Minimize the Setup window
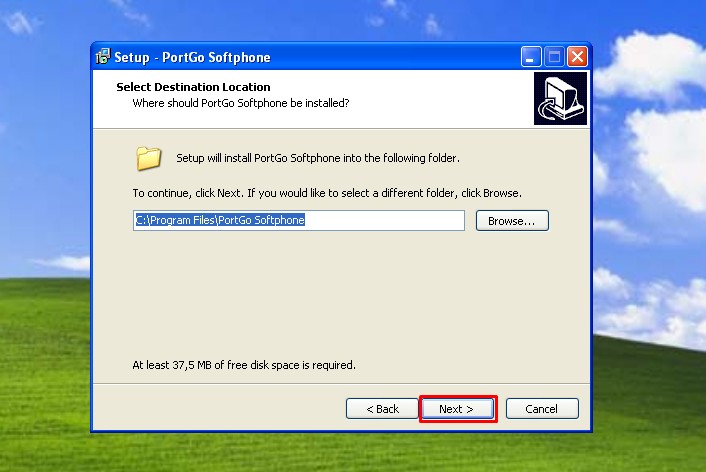The height and width of the screenshot is (472, 706). [531, 57]
